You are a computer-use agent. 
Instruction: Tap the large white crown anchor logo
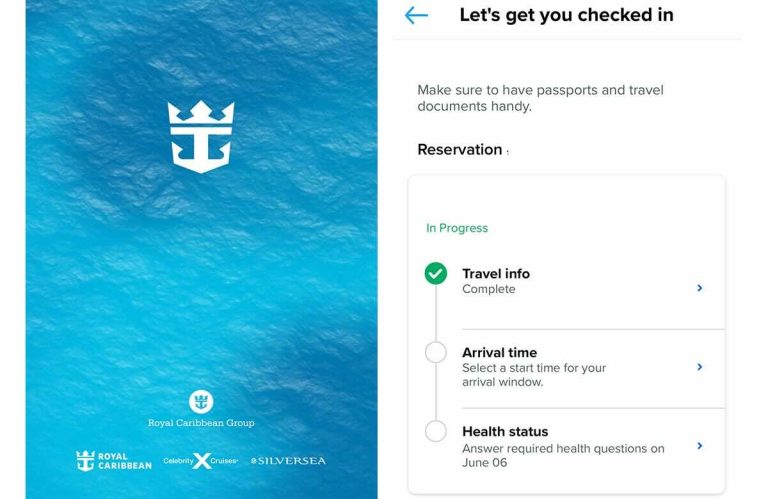[201, 137]
